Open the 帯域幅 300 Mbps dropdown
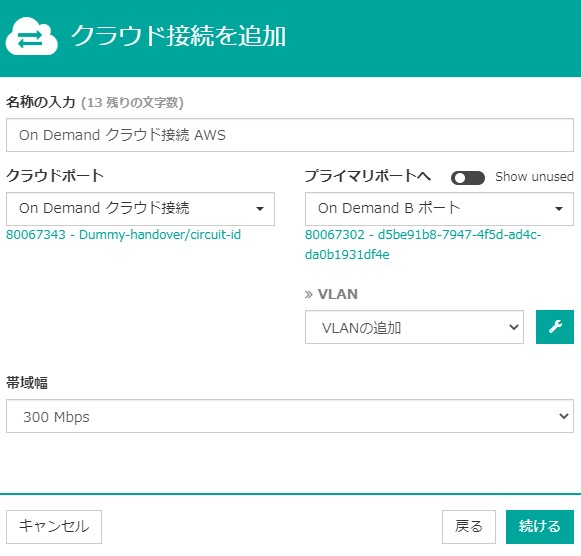The image size is (581, 556). pos(290,416)
